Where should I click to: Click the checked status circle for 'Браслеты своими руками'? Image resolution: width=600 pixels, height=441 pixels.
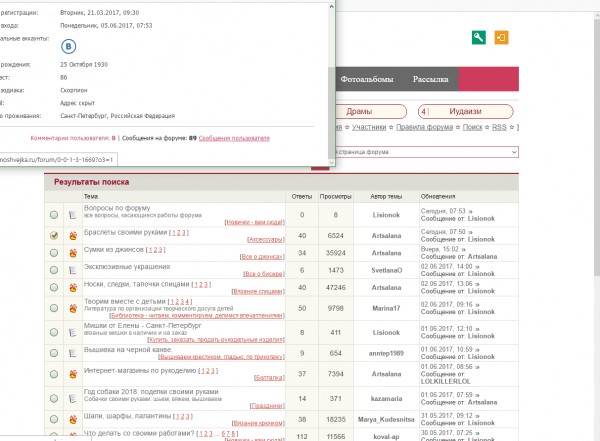[54, 235]
